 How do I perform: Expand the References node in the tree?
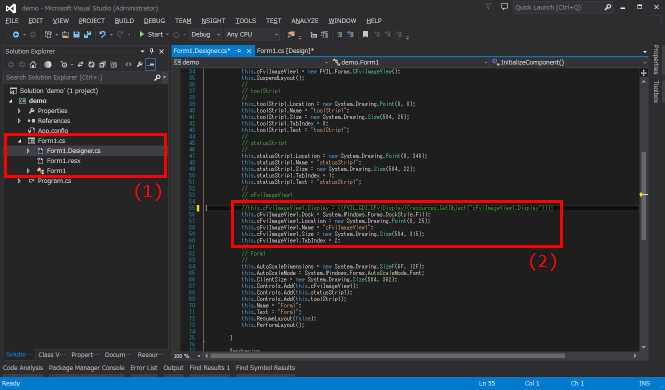coord(19,121)
